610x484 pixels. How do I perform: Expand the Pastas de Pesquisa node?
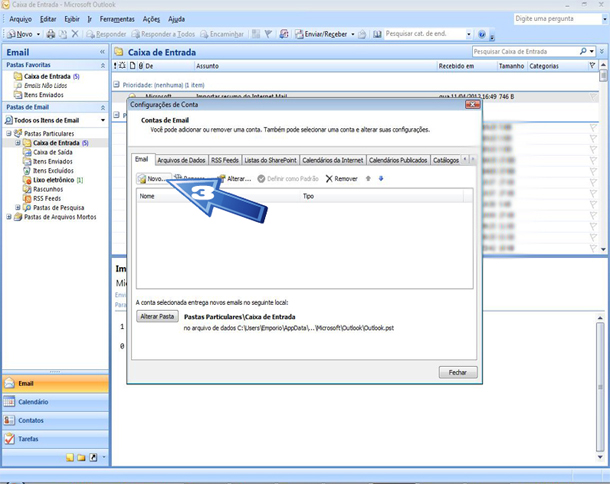[18, 207]
